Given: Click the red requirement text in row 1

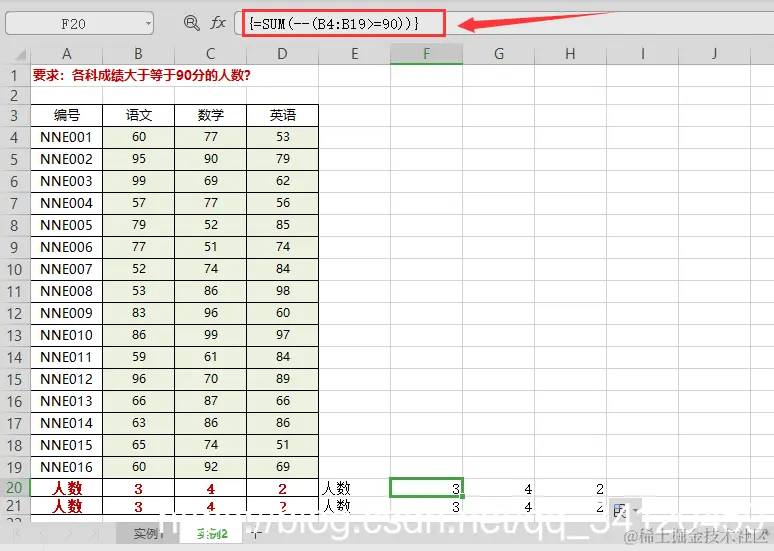Looking at the screenshot, I should point(142,76).
